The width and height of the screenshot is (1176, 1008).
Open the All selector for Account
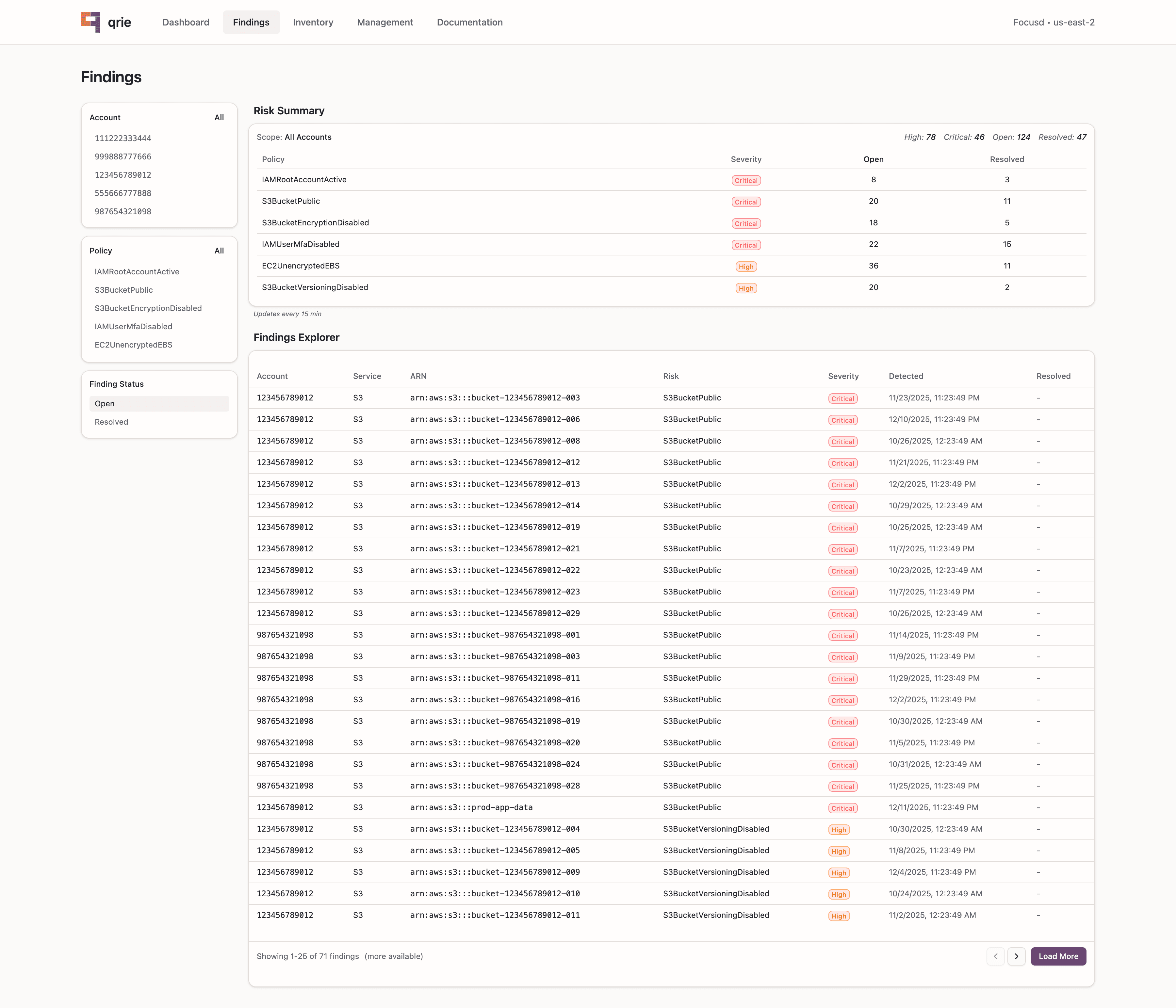point(220,118)
